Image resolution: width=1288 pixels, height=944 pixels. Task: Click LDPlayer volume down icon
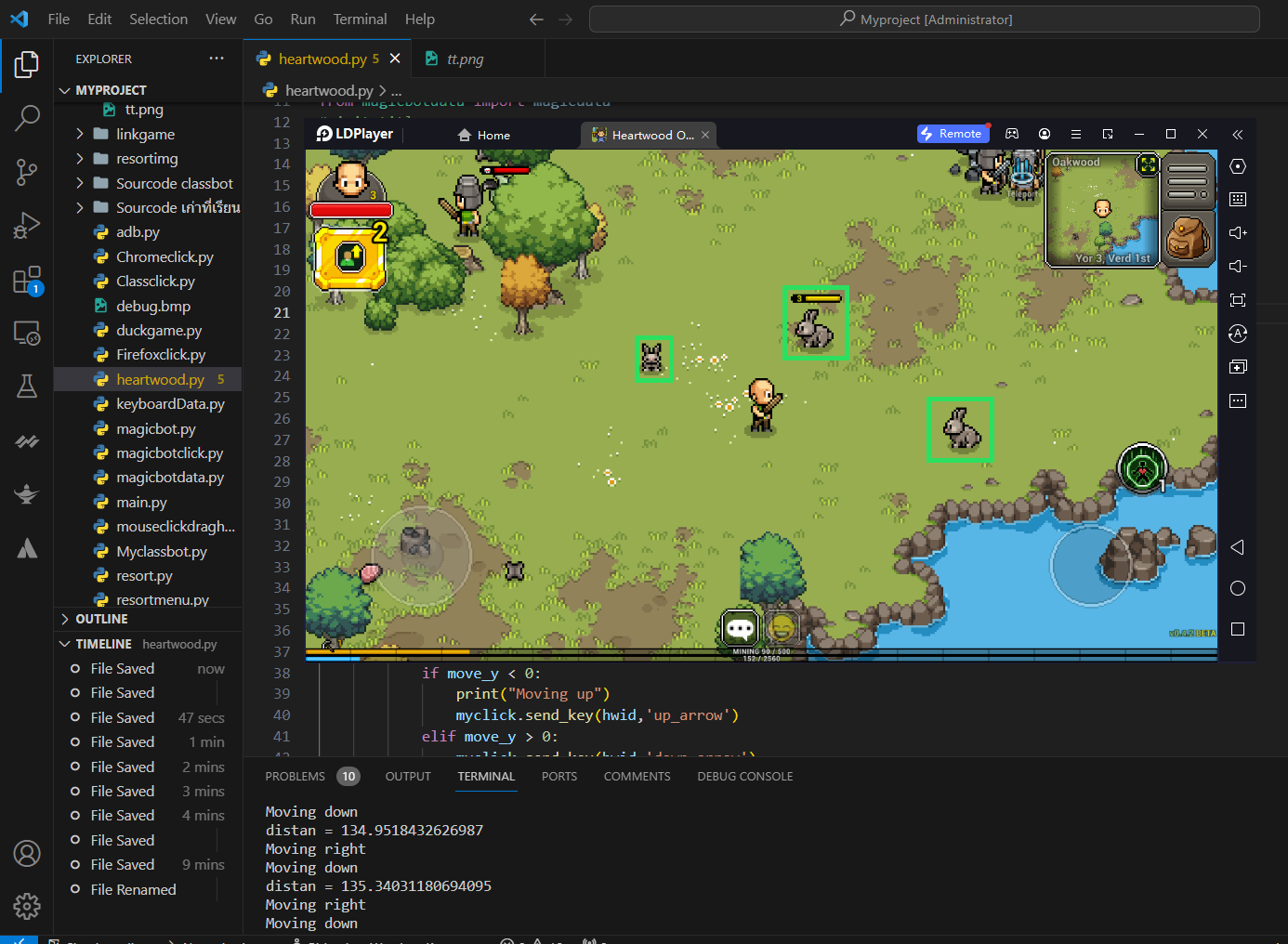1238,266
